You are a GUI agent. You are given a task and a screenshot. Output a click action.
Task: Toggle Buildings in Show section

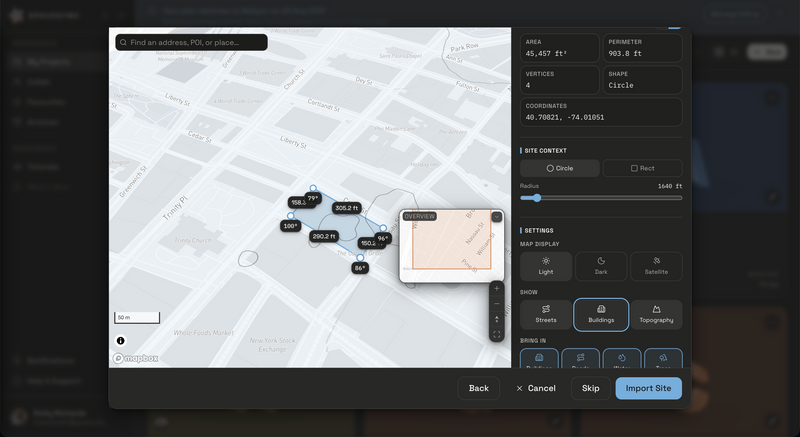pyautogui.click(x=601, y=315)
